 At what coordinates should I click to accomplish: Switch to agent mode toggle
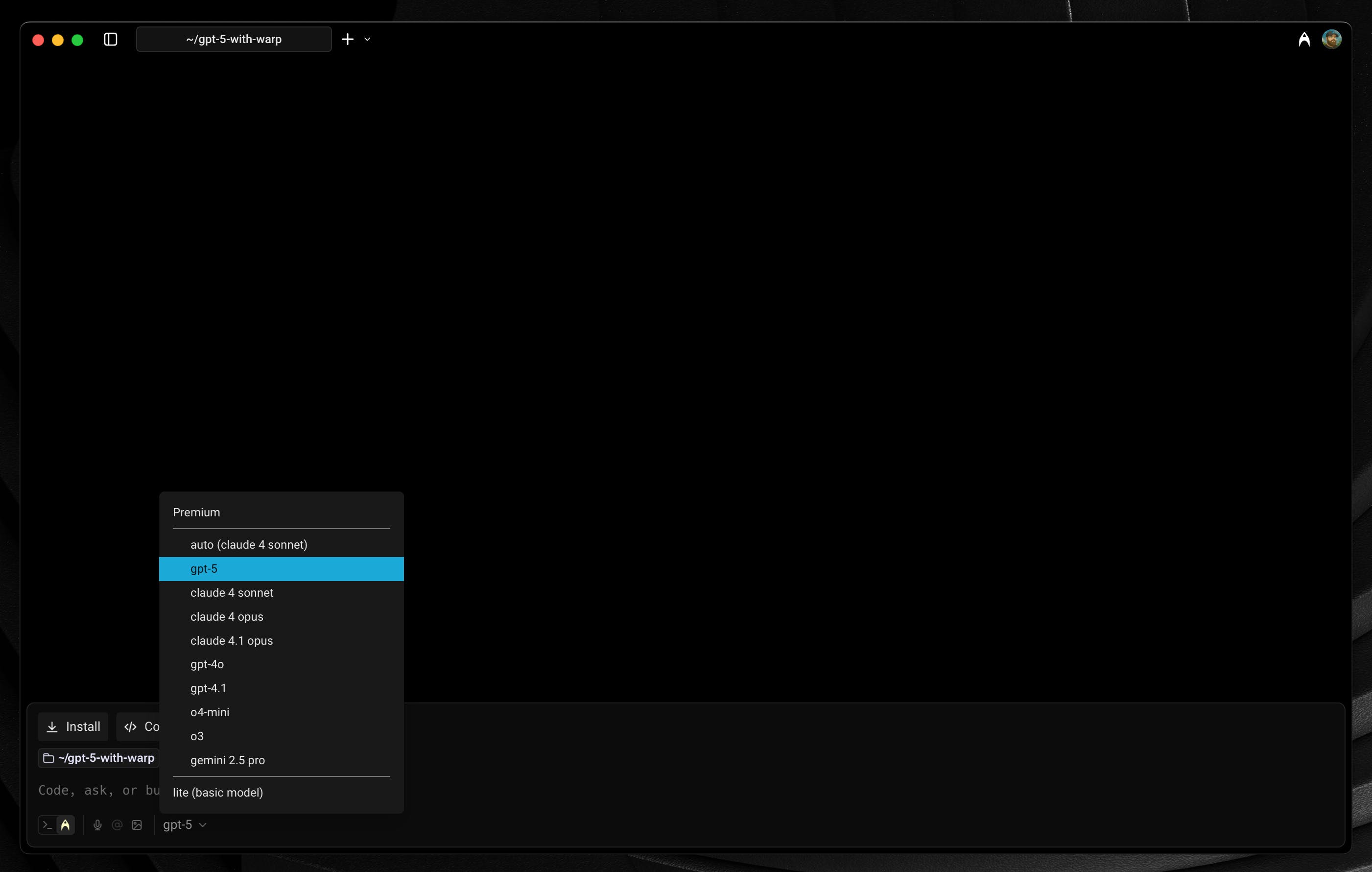[x=66, y=824]
